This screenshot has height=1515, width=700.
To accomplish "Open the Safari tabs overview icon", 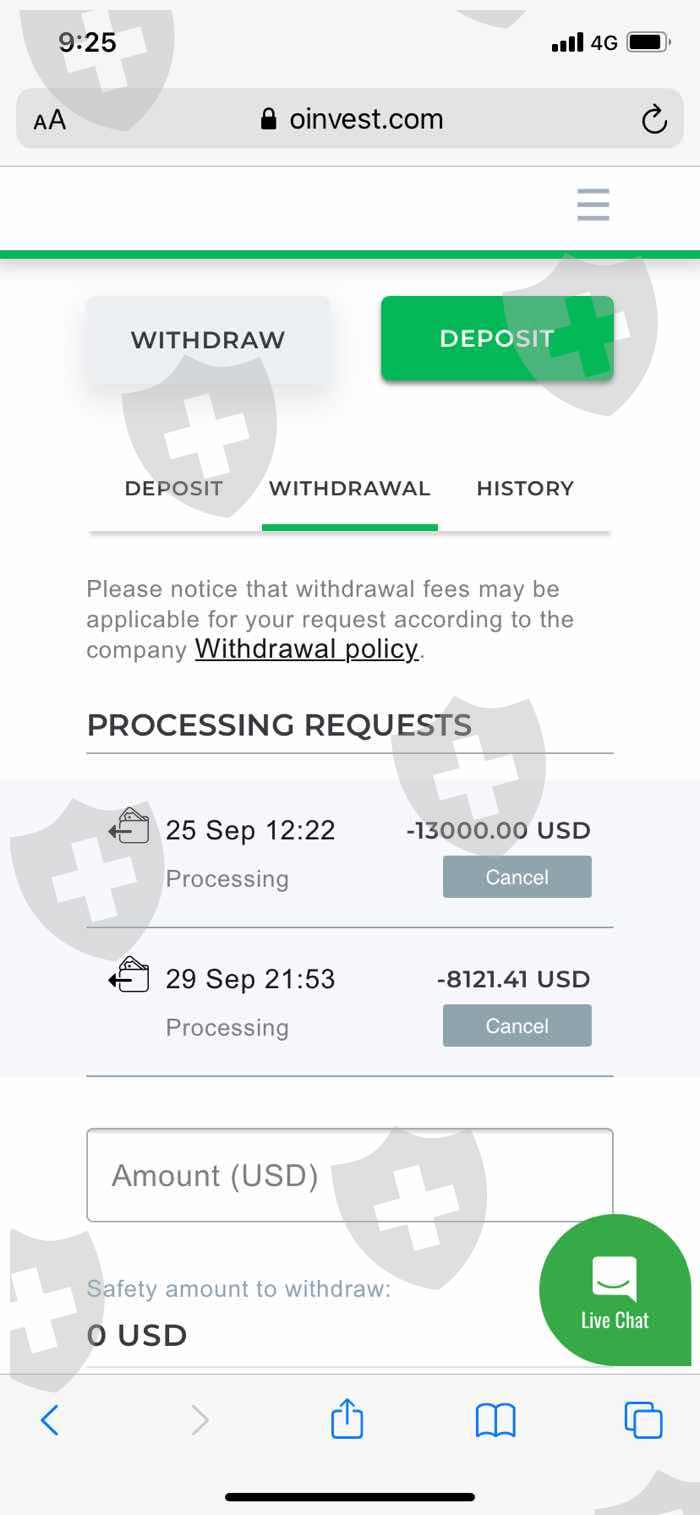I will click(x=643, y=1419).
